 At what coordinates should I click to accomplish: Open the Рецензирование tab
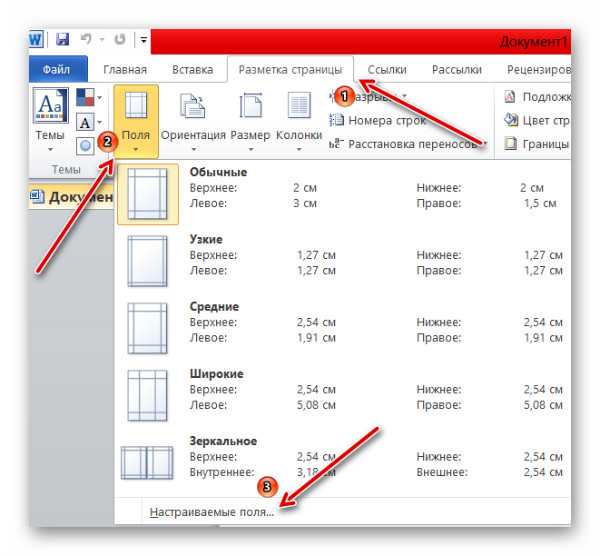(538, 70)
